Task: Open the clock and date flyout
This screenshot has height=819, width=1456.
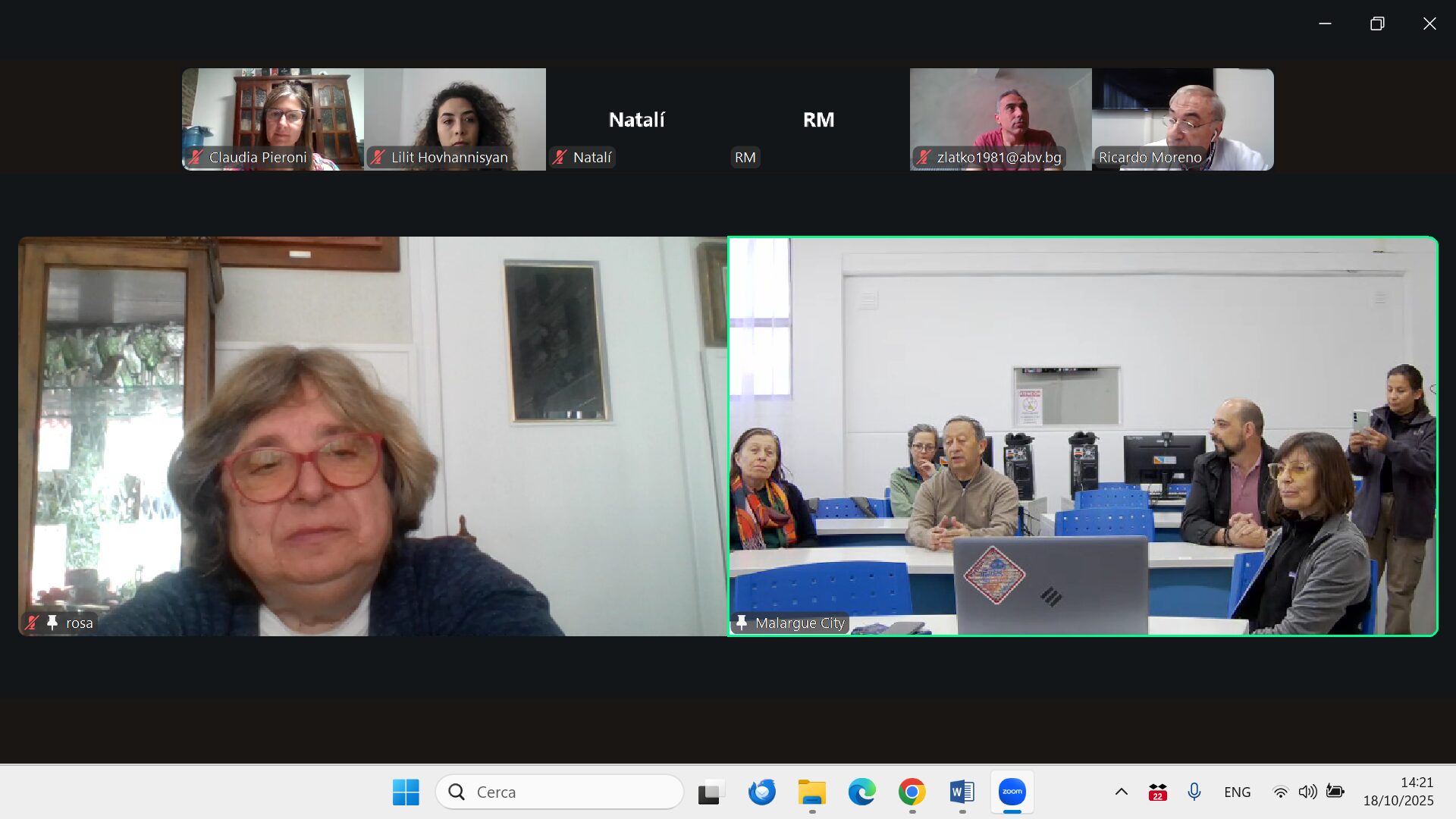Action: point(1398,792)
